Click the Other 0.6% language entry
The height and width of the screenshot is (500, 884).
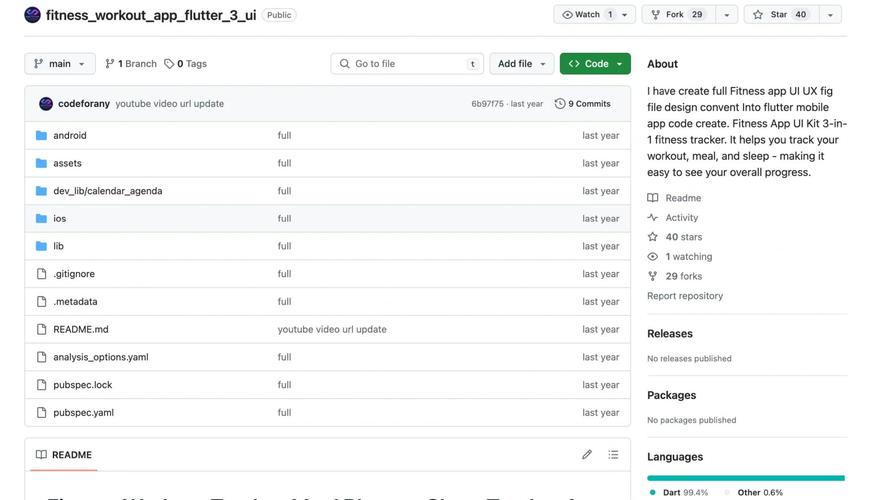pos(754,492)
